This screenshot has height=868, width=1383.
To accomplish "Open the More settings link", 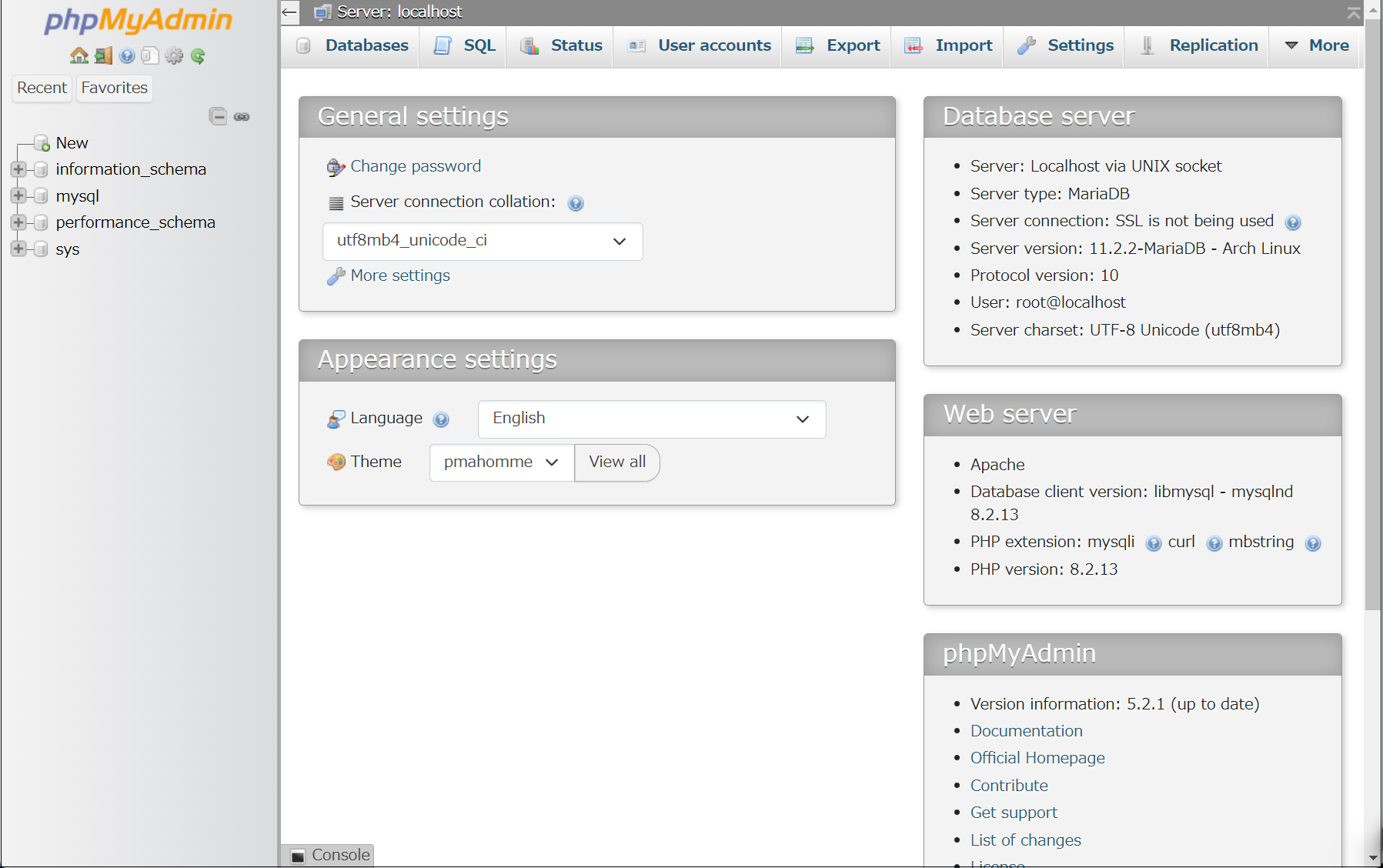I will [x=400, y=275].
